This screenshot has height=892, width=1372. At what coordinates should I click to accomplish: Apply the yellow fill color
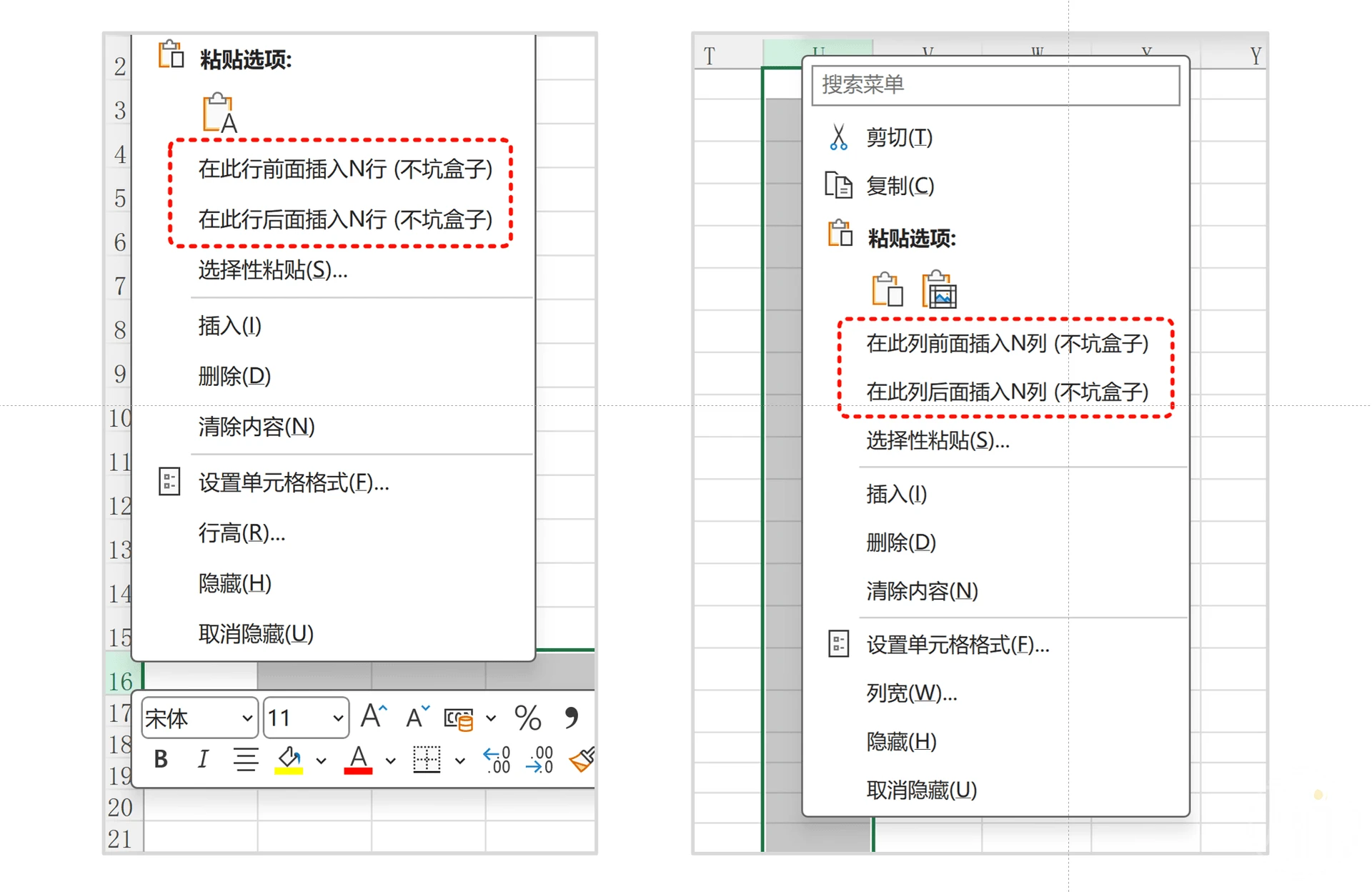pos(289,760)
